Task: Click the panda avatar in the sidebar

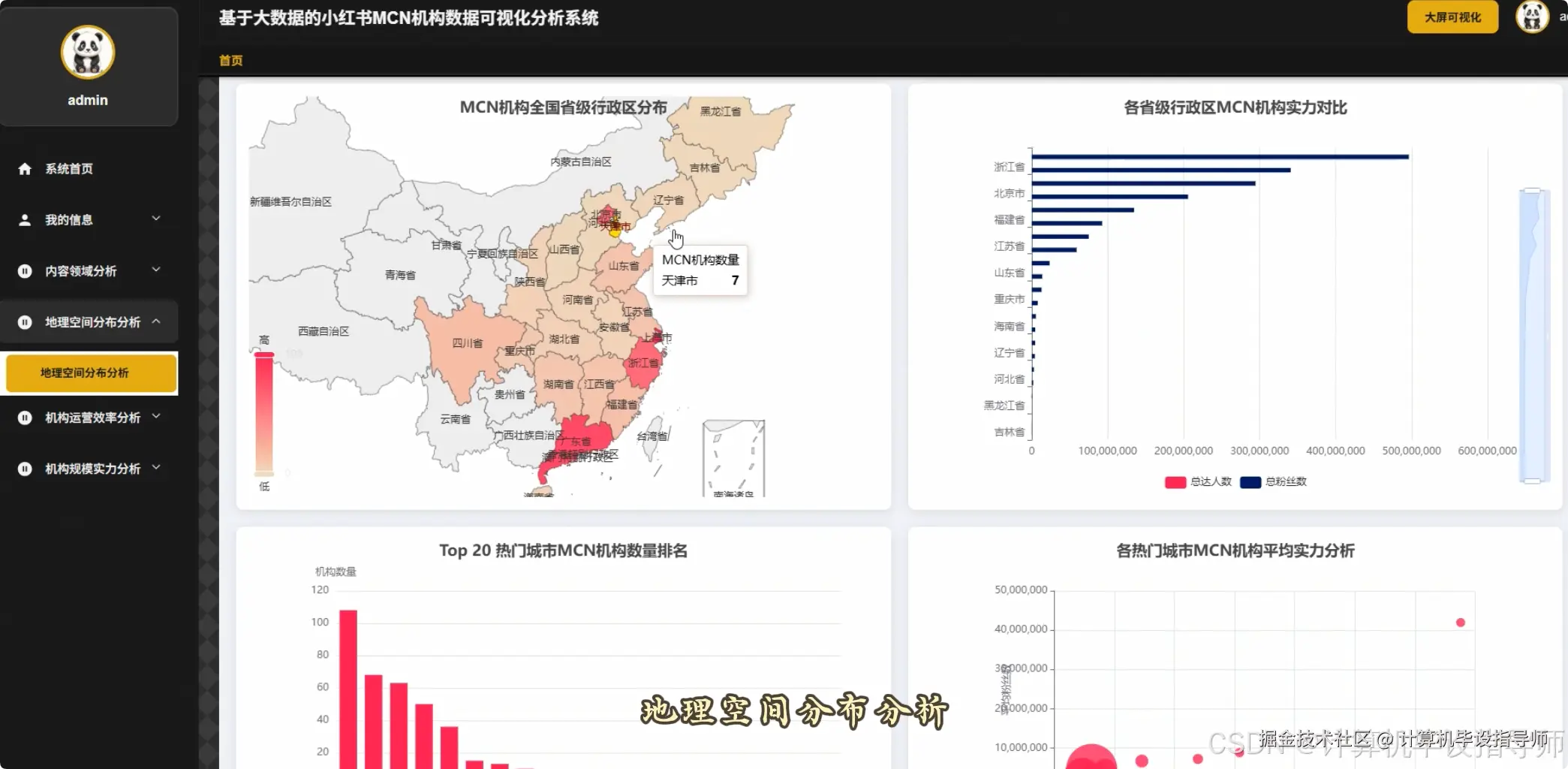Action: tap(88, 53)
